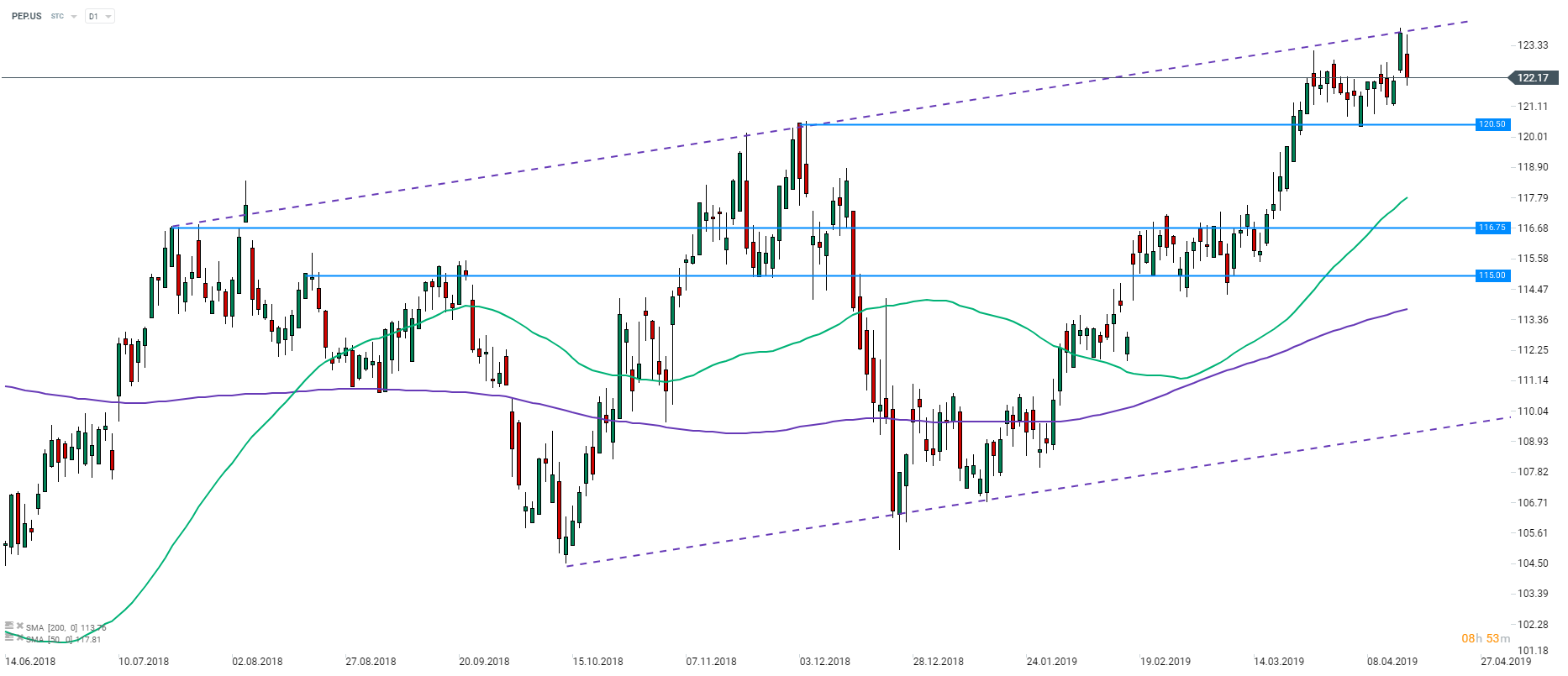The image size is (1568, 676).
Task: Click the 101.18 price axis value
Action: pyautogui.click(x=1533, y=651)
